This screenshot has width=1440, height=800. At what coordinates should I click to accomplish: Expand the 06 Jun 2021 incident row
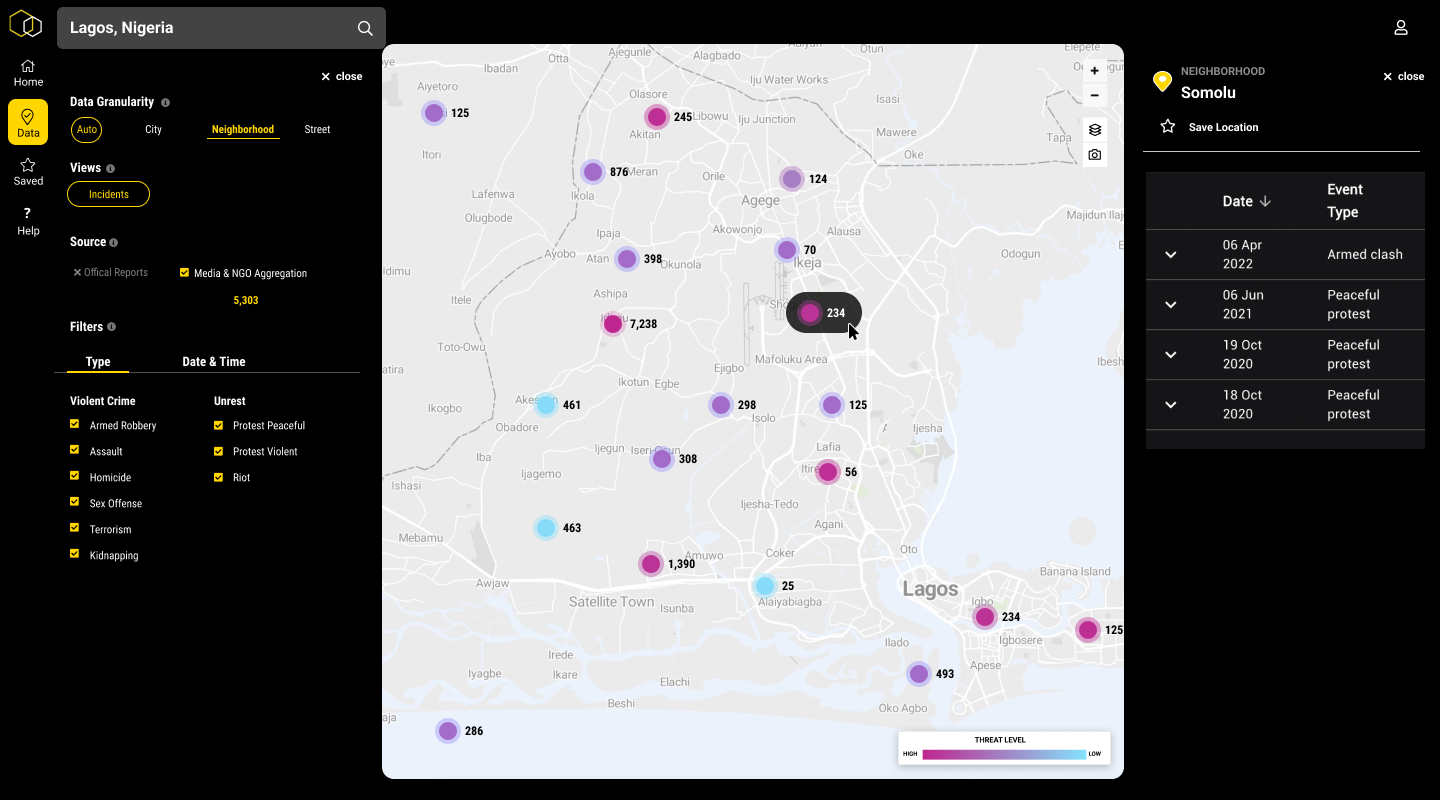(1171, 304)
